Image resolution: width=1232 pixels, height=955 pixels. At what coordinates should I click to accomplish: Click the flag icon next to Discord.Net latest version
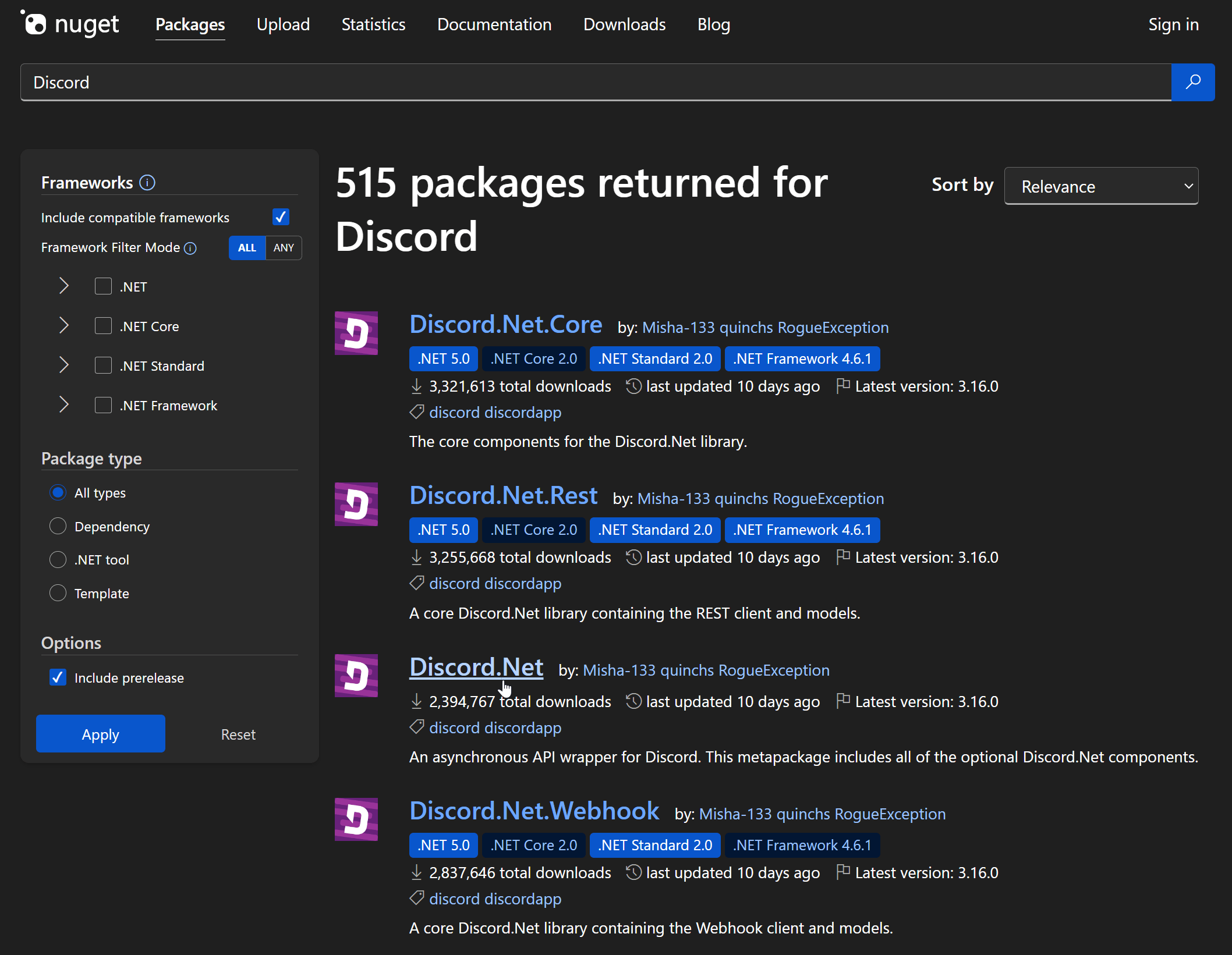tap(843, 701)
